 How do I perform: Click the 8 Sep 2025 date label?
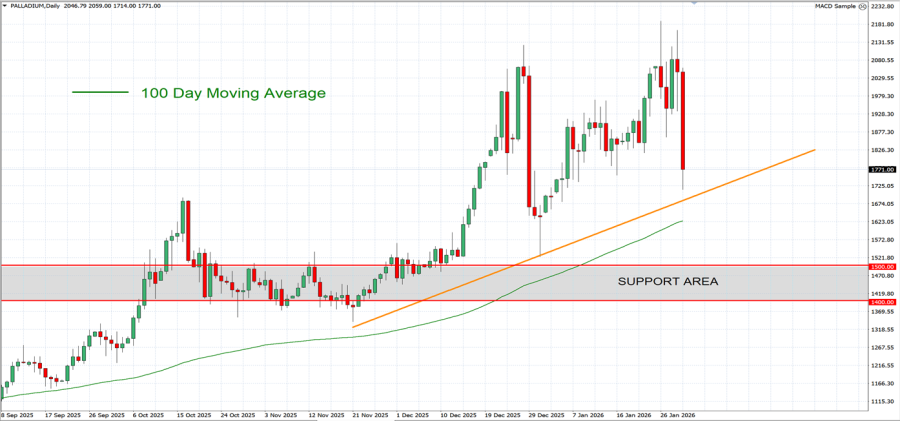tap(18, 414)
